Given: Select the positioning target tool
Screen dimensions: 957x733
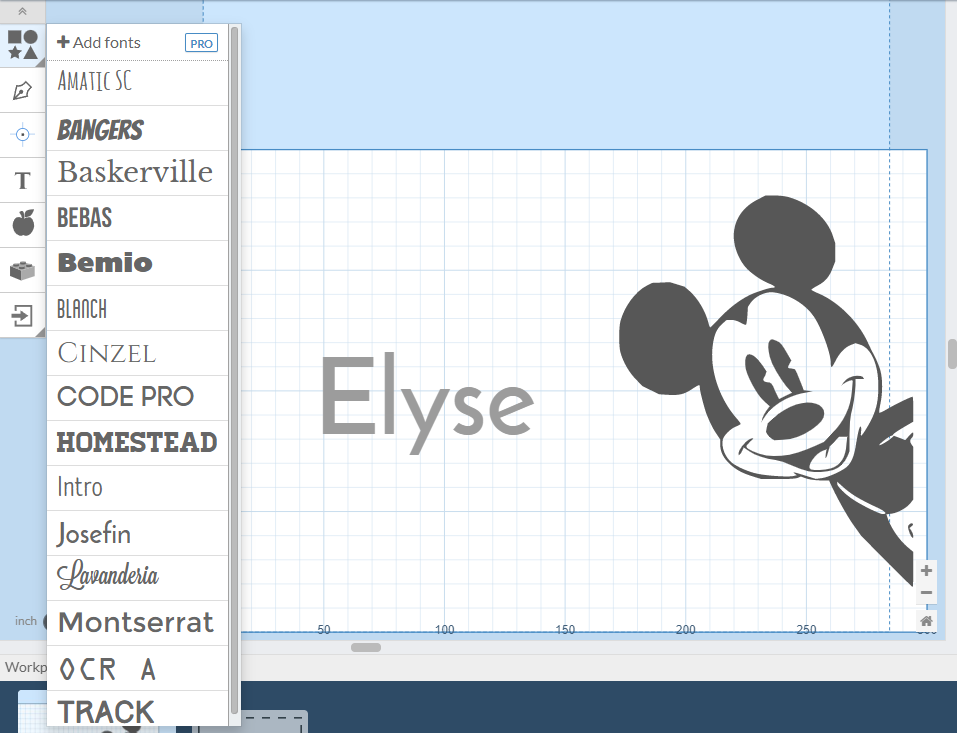Looking at the screenshot, I should pos(23,134).
